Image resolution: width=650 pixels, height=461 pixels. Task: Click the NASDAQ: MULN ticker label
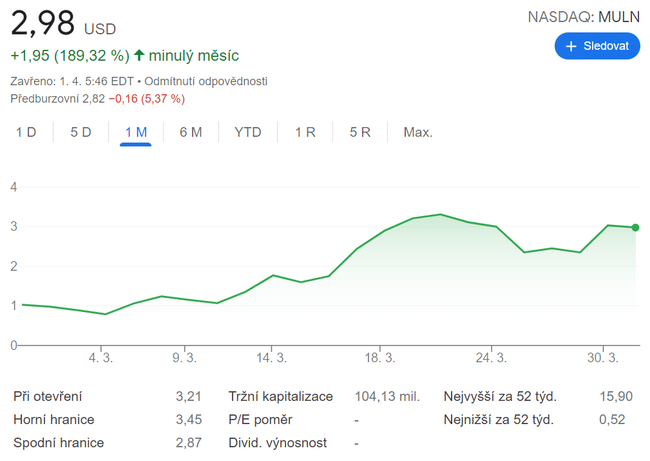[583, 17]
